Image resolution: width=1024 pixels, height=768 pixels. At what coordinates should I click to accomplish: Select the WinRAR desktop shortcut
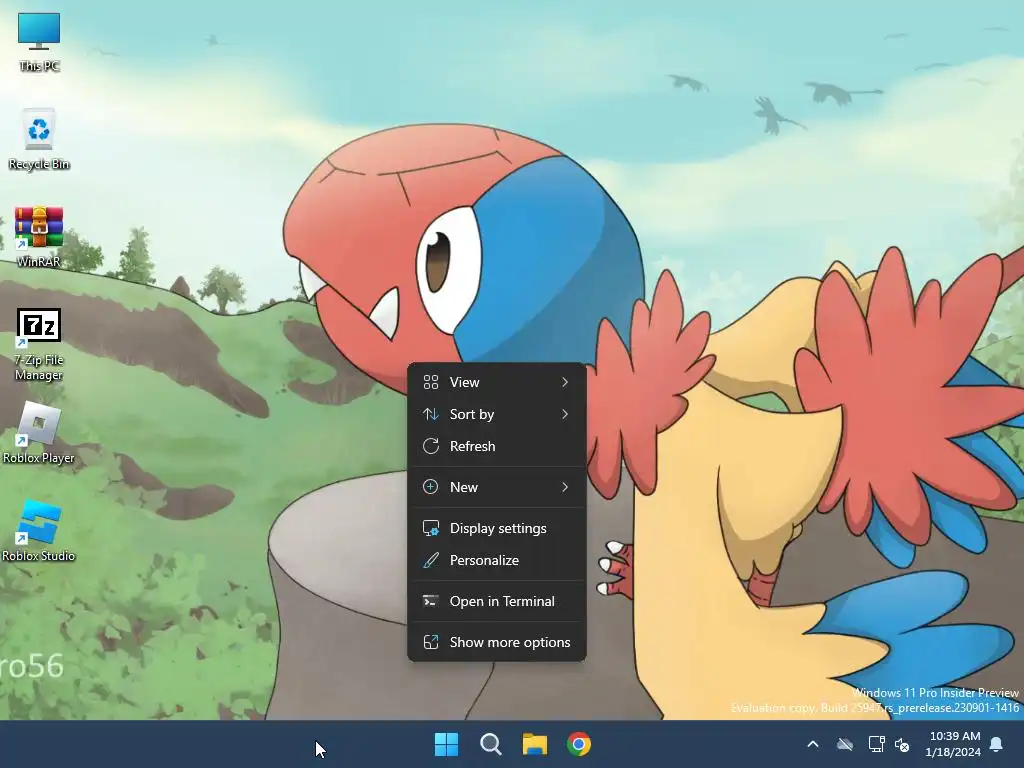(39, 237)
